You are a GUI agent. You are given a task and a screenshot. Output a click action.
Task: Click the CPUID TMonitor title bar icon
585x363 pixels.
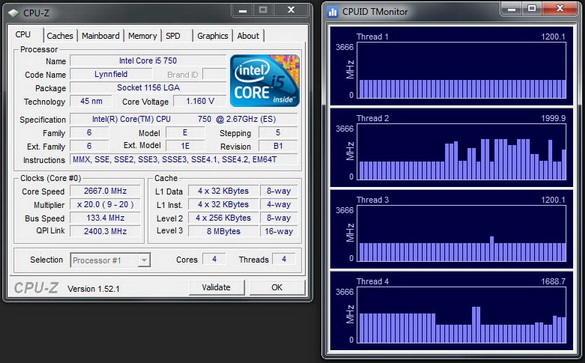[x=332, y=12]
